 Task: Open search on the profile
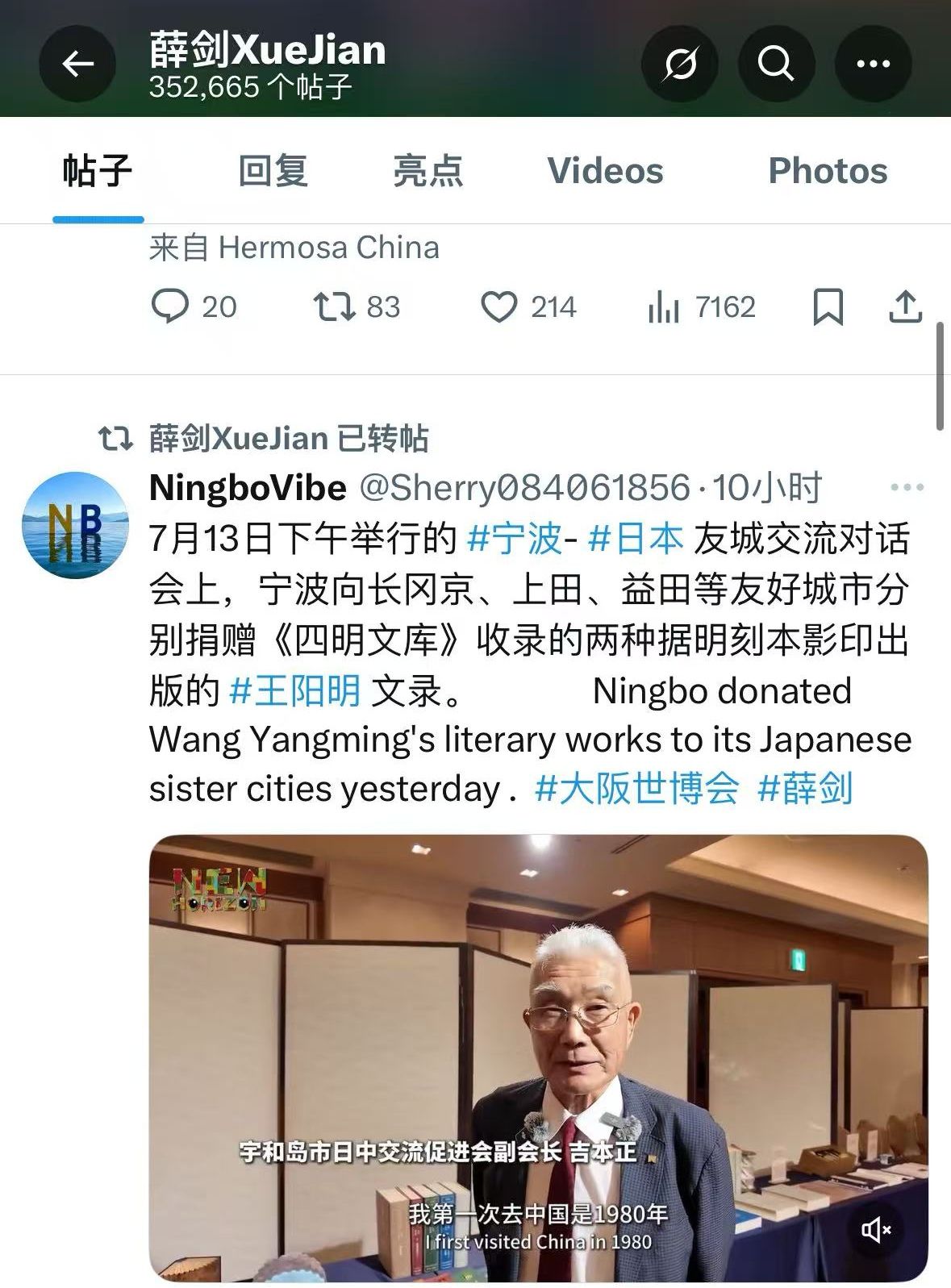point(776,64)
